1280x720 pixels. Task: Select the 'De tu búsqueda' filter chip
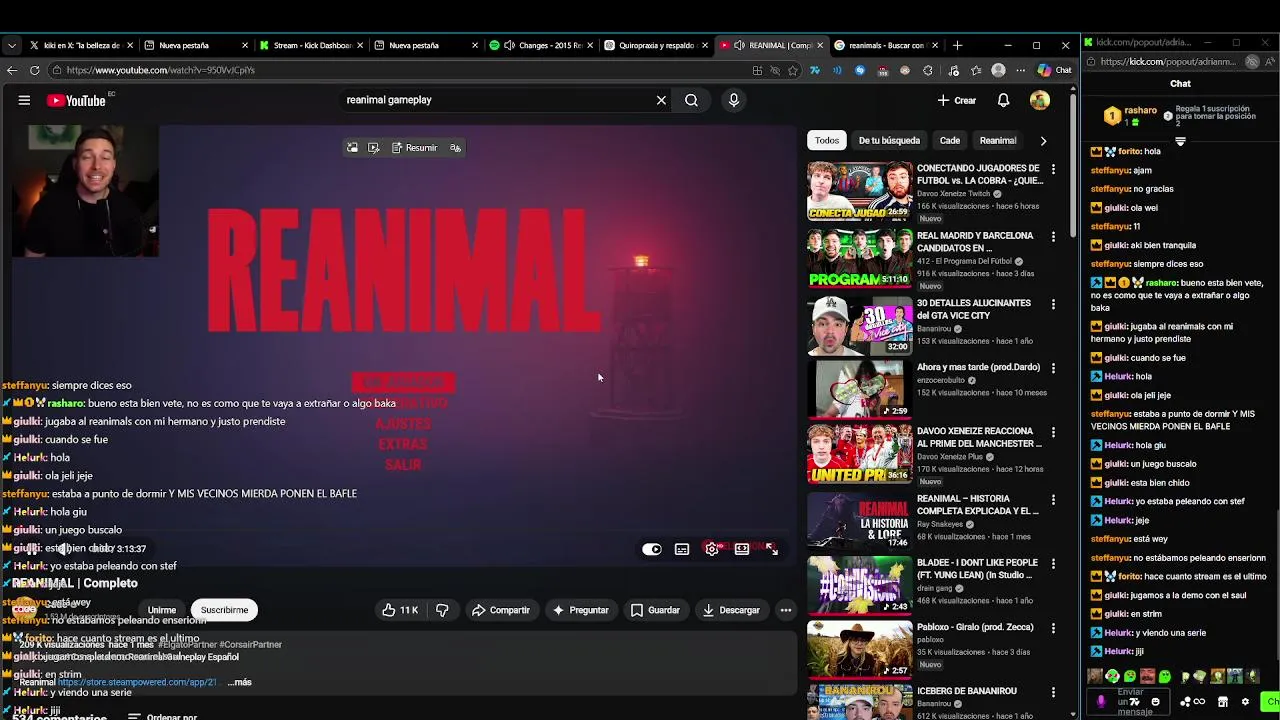click(889, 141)
